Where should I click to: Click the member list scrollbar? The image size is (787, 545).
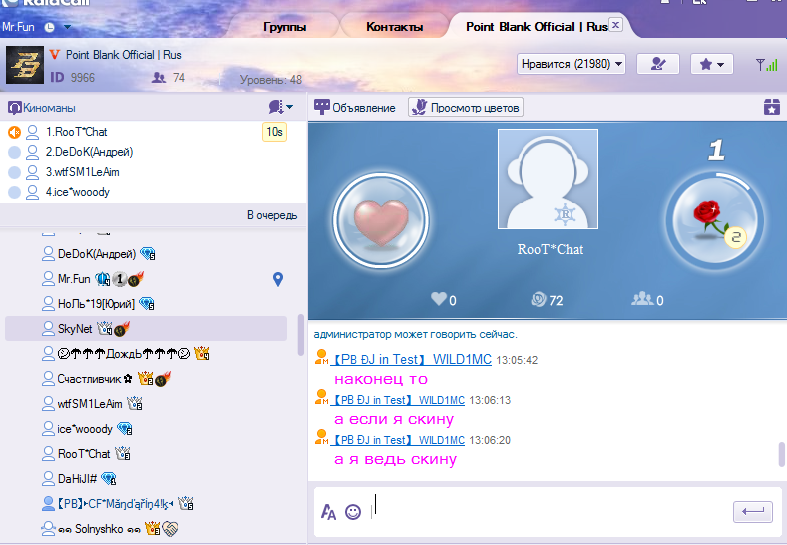[x=301, y=335]
